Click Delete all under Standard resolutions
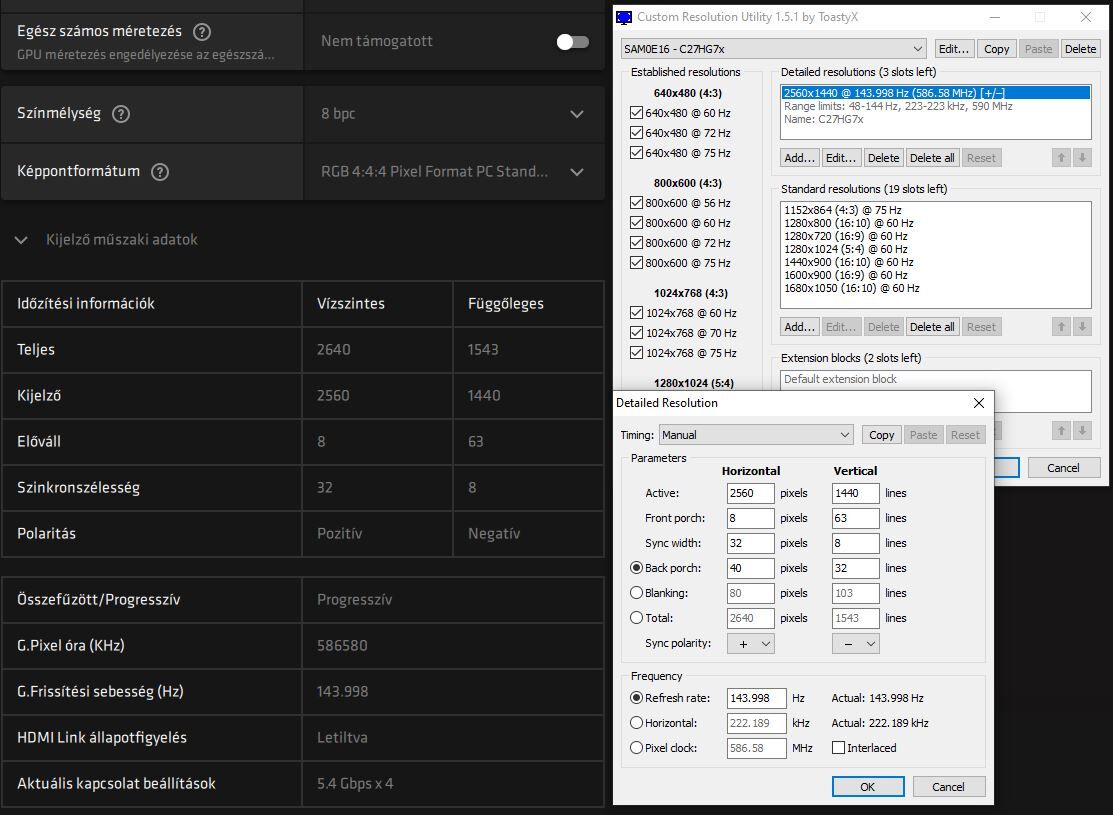The image size is (1113, 815). tap(932, 327)
